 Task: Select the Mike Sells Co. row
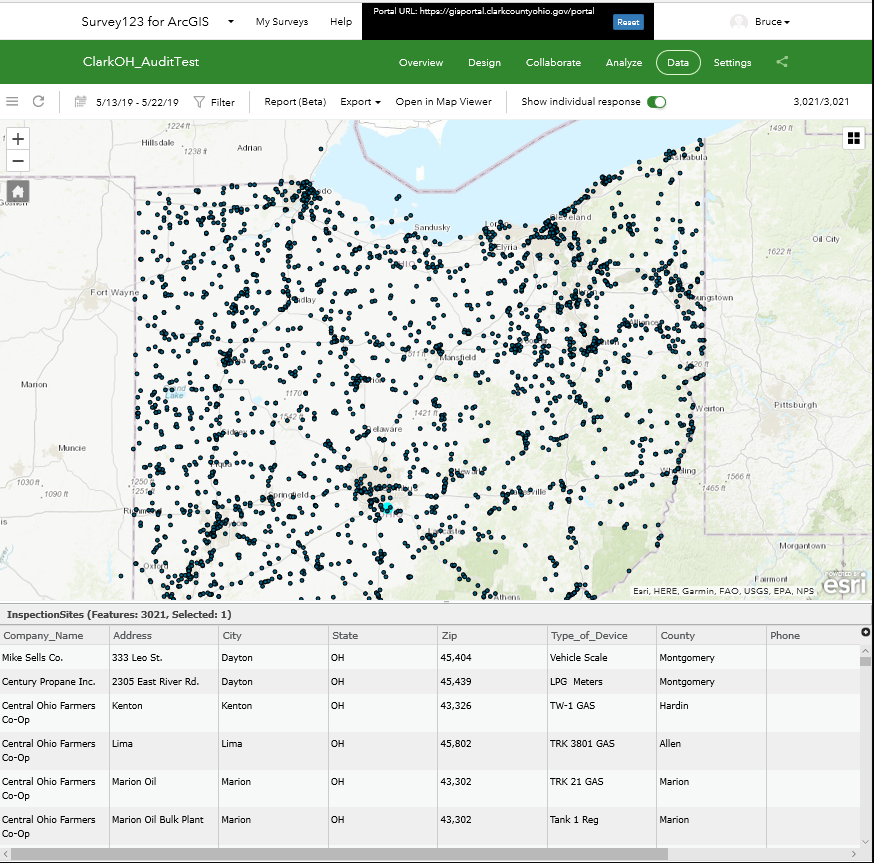click(430, 657)
